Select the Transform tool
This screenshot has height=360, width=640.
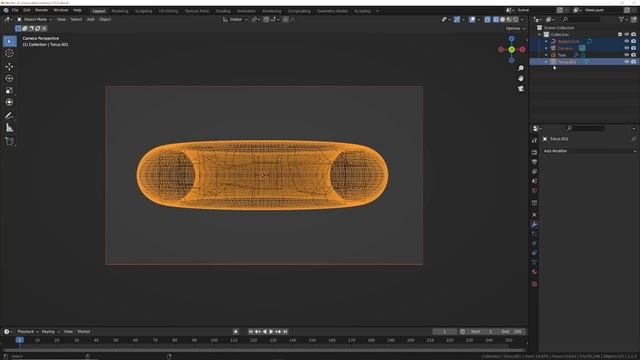tap(9, 102)
